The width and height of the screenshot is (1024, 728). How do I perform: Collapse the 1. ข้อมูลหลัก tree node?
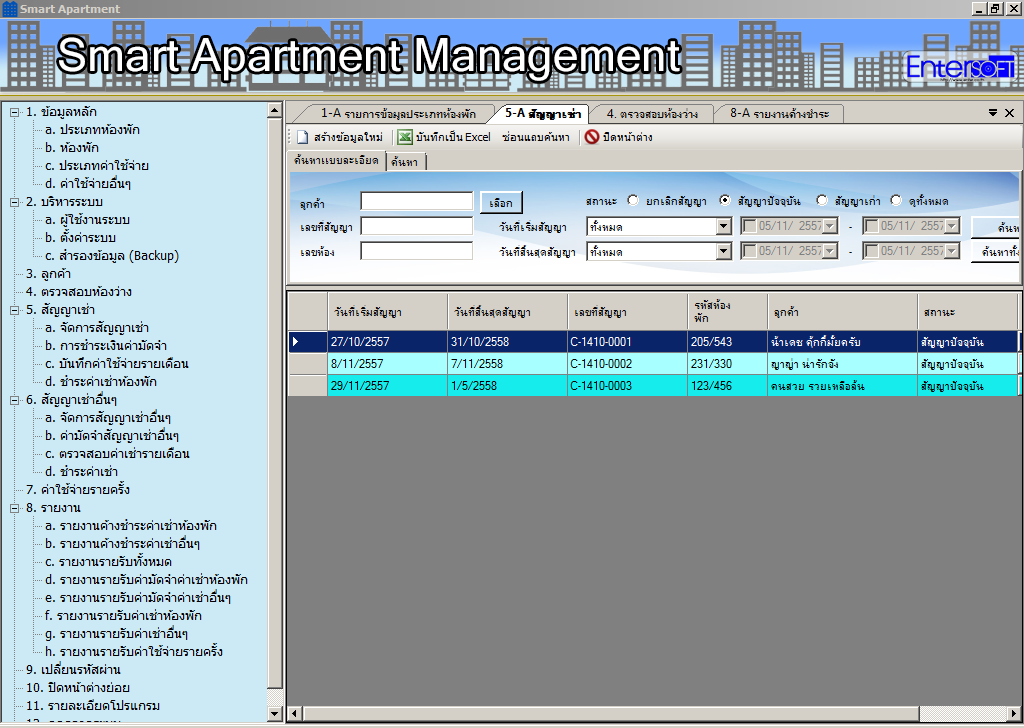(x=14, y=112)
